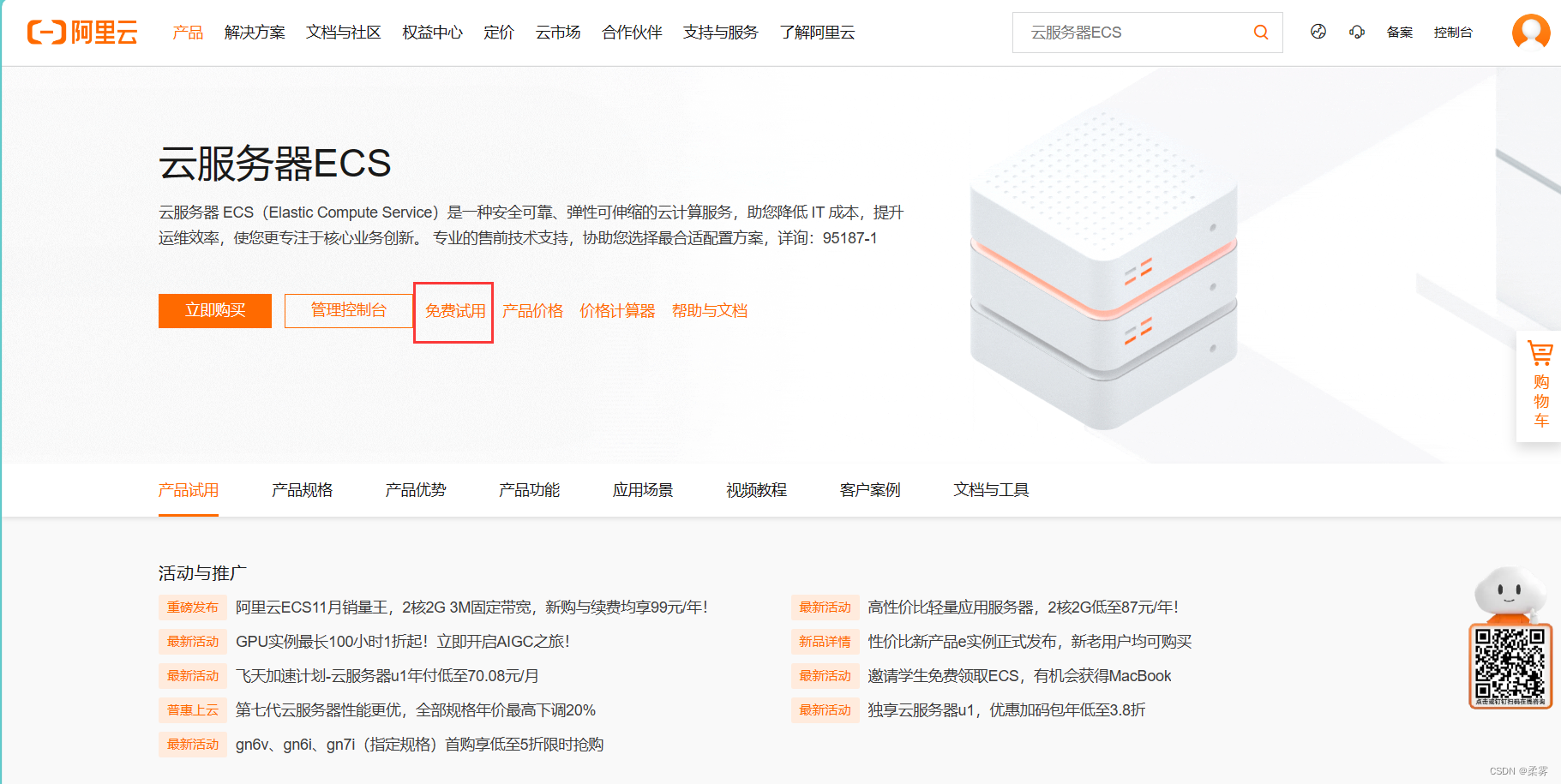Select the 产品优势 tab
The image size is (1561, 784).
point(416,490)
